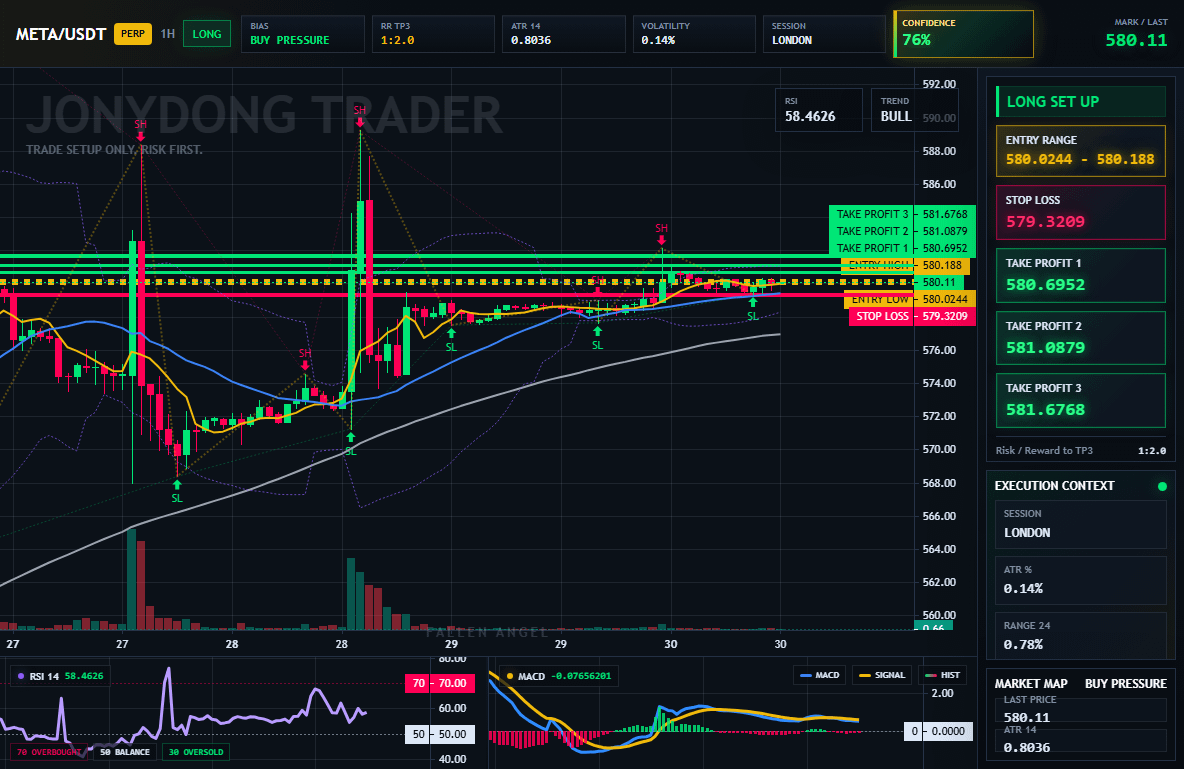The height and width of the screenshot is (769, 1184).
Task: Click the Take Profit 1 card 580.6952
Action: (1081, 276)
